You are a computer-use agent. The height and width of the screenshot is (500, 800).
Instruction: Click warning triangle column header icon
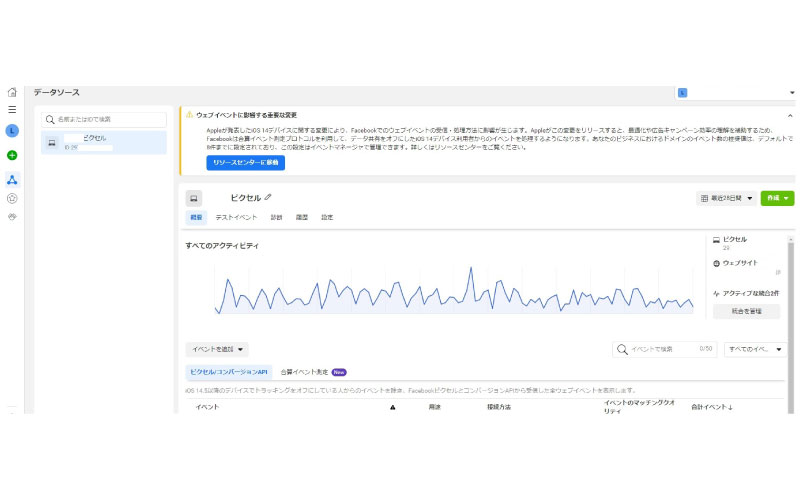[x=392, y=407]
